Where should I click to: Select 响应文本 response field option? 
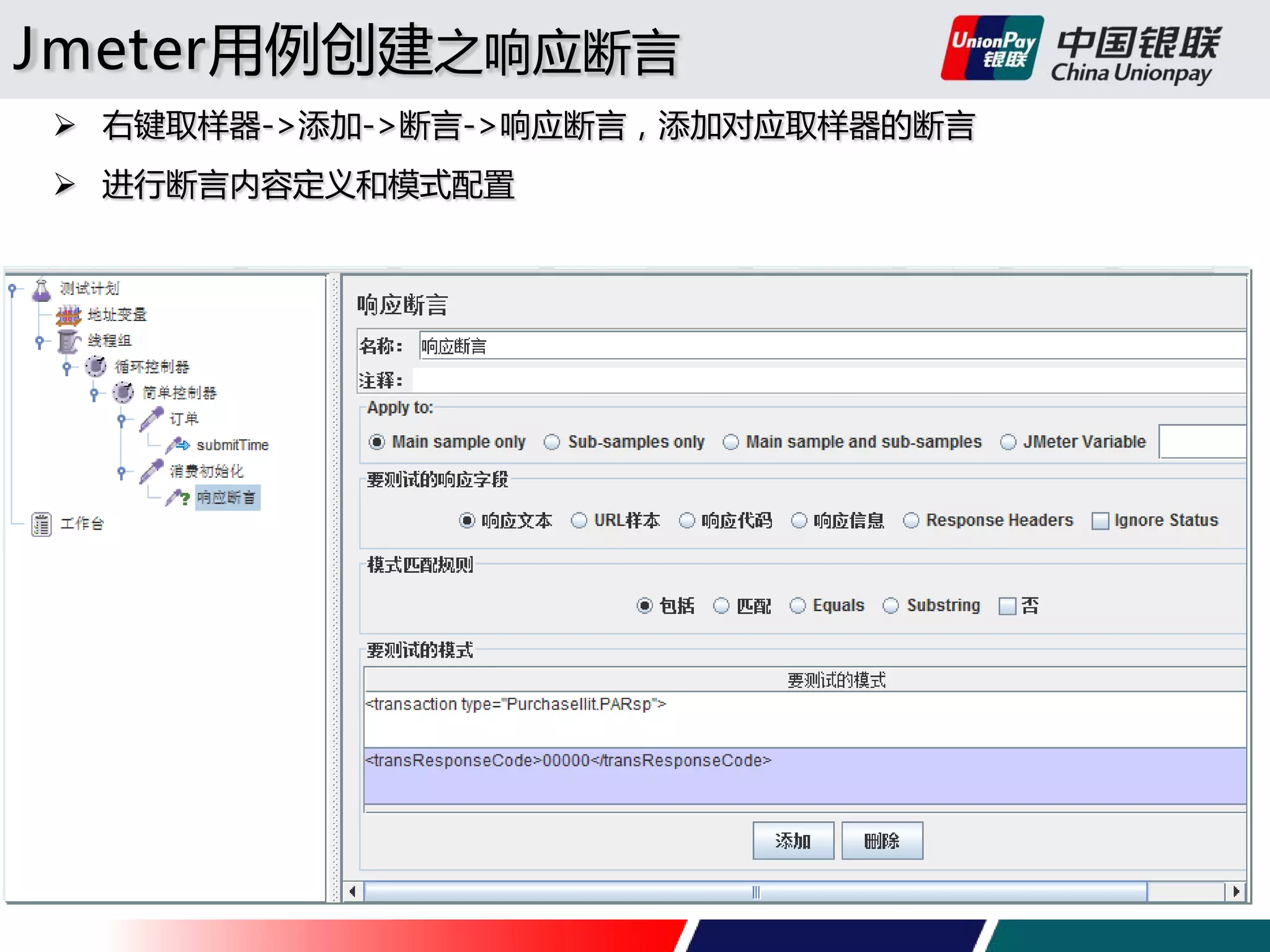click(467, 521)
